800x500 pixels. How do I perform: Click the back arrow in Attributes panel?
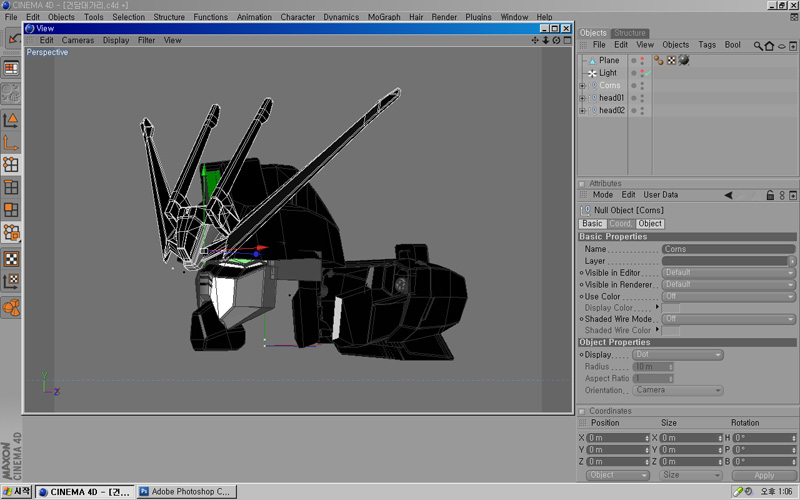click(729, 195)
